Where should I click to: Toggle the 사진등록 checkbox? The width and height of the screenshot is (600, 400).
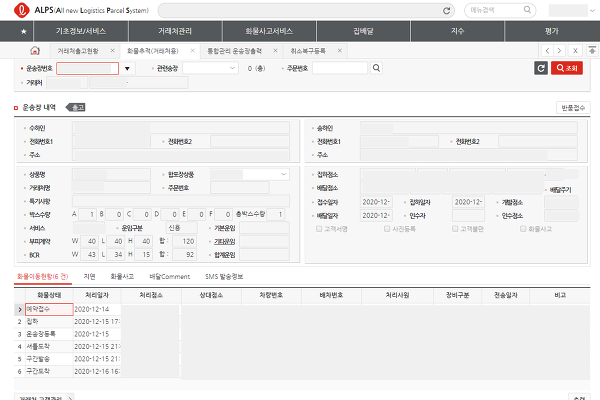pyautogui.click(x=387, y=229)
